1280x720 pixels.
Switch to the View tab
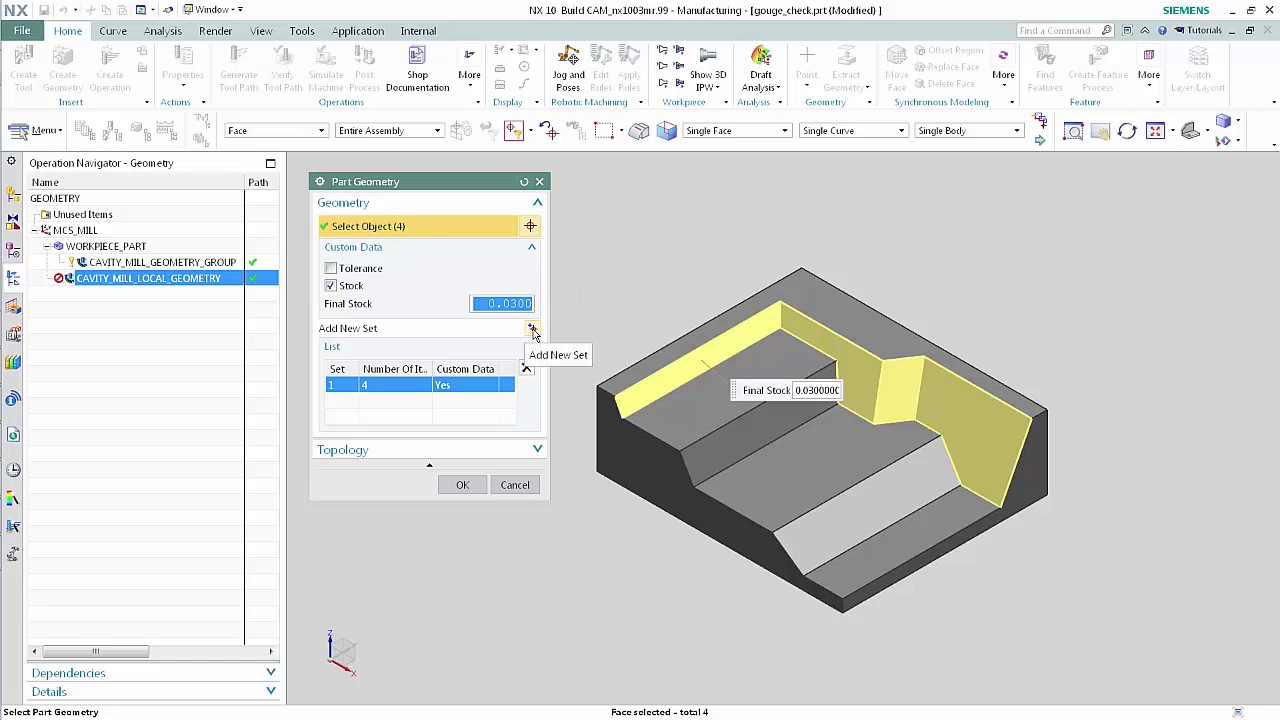[261, 31]
